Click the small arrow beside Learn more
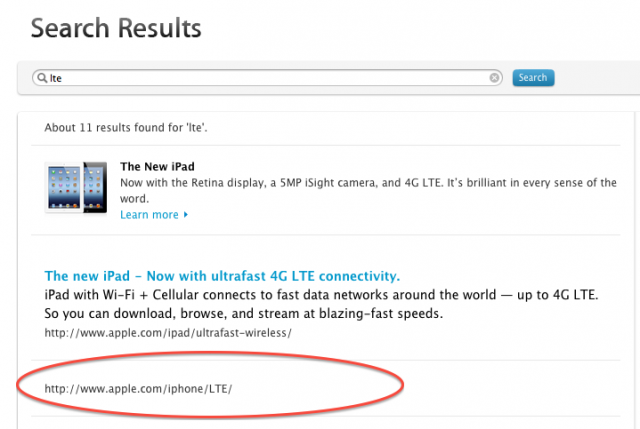Screen dimensions: 640x429 [186, 215]
